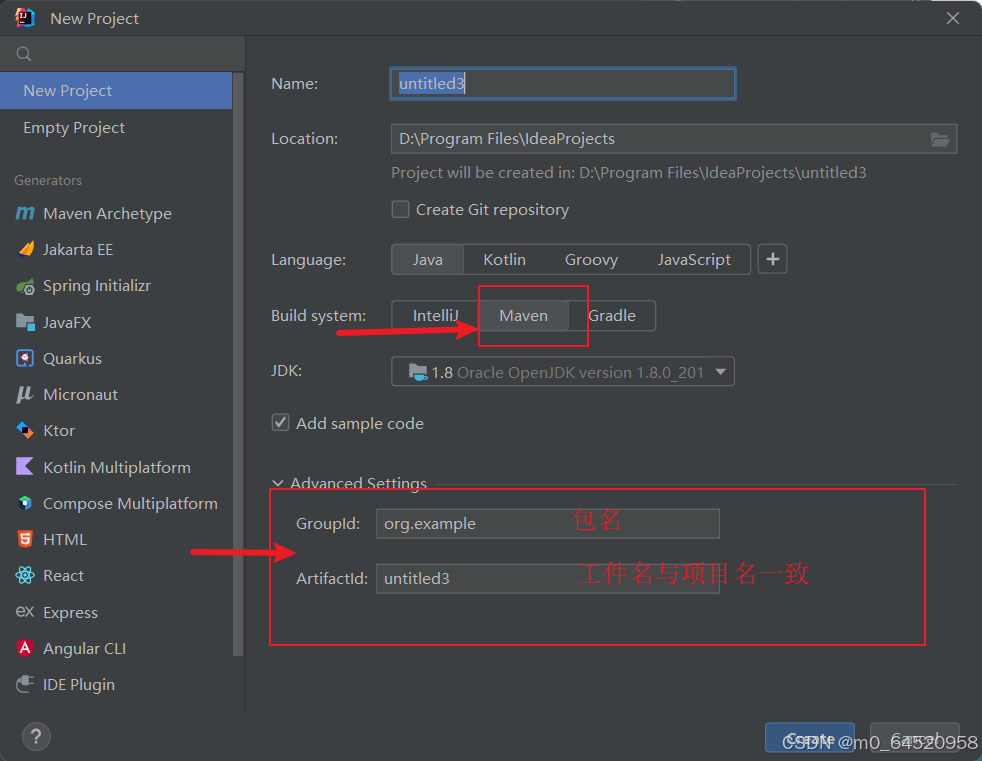Image resolution: width=982 pixels, height=761 pixels.
Task: Select the Quarkus generator icon
Action: (25, 358)
